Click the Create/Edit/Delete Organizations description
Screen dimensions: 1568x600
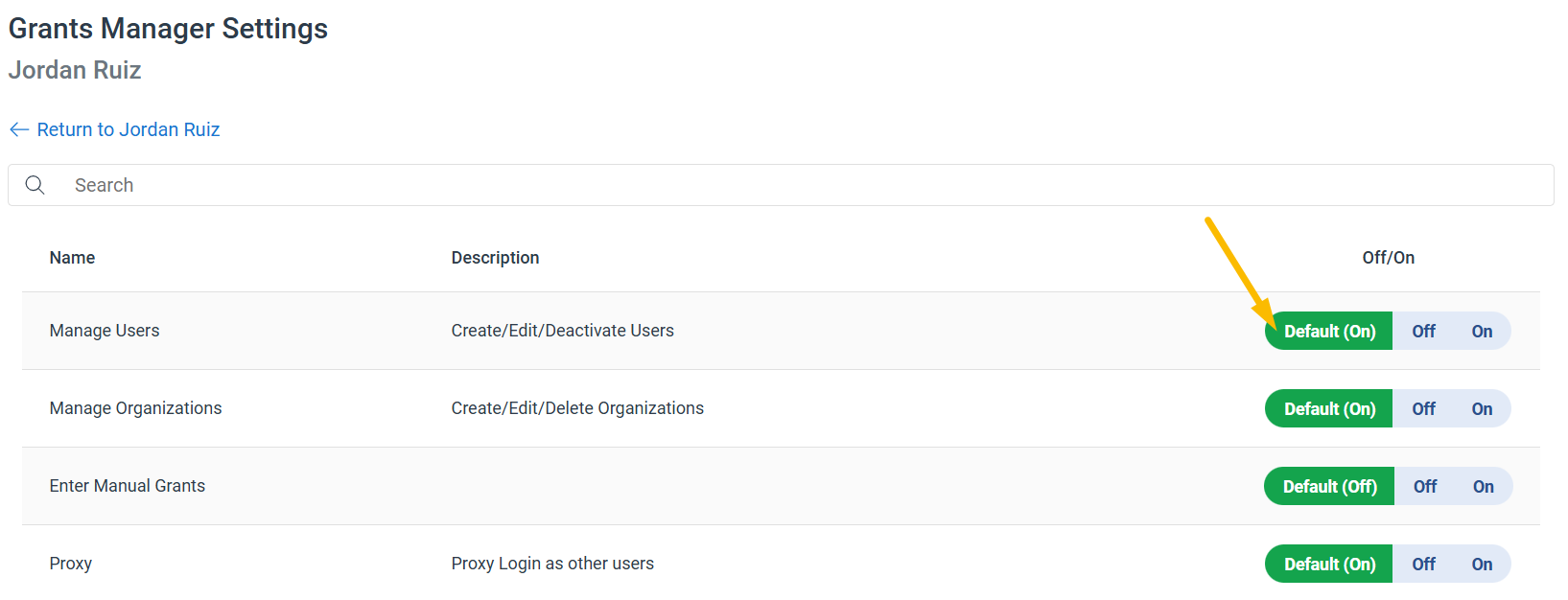pyautogui.click(x=577, y=408)
